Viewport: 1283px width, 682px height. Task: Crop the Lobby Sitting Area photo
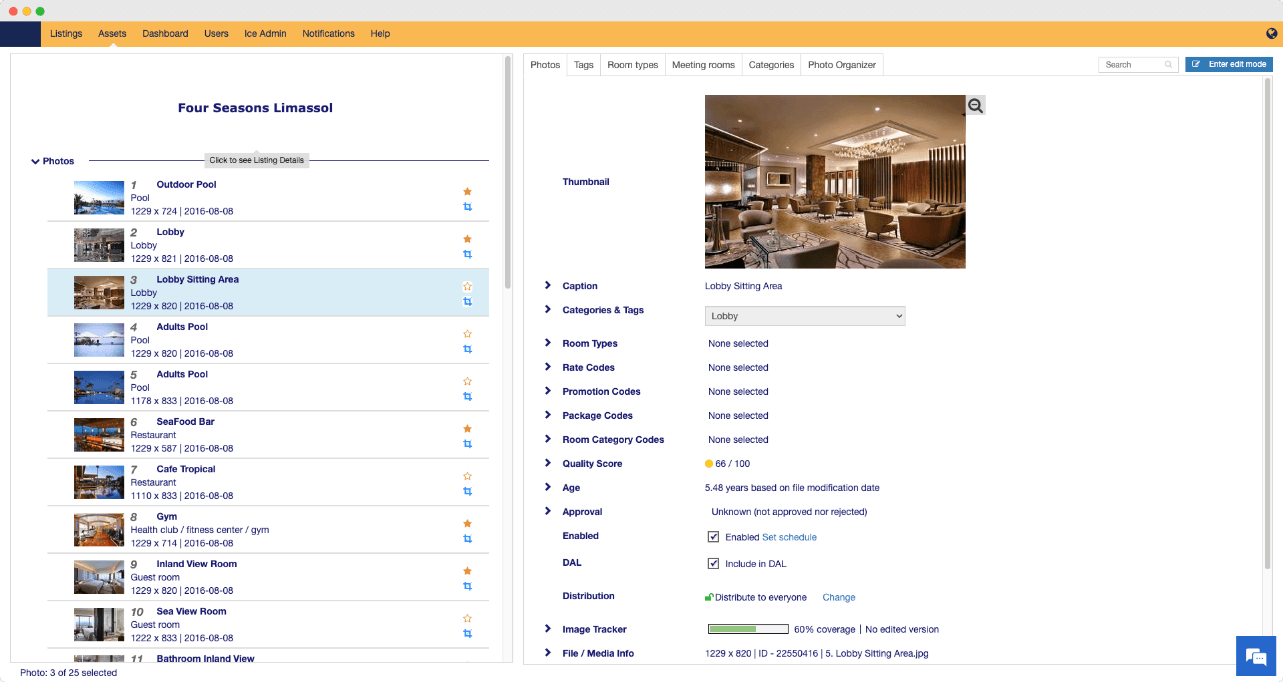click(x=467, y=302)
